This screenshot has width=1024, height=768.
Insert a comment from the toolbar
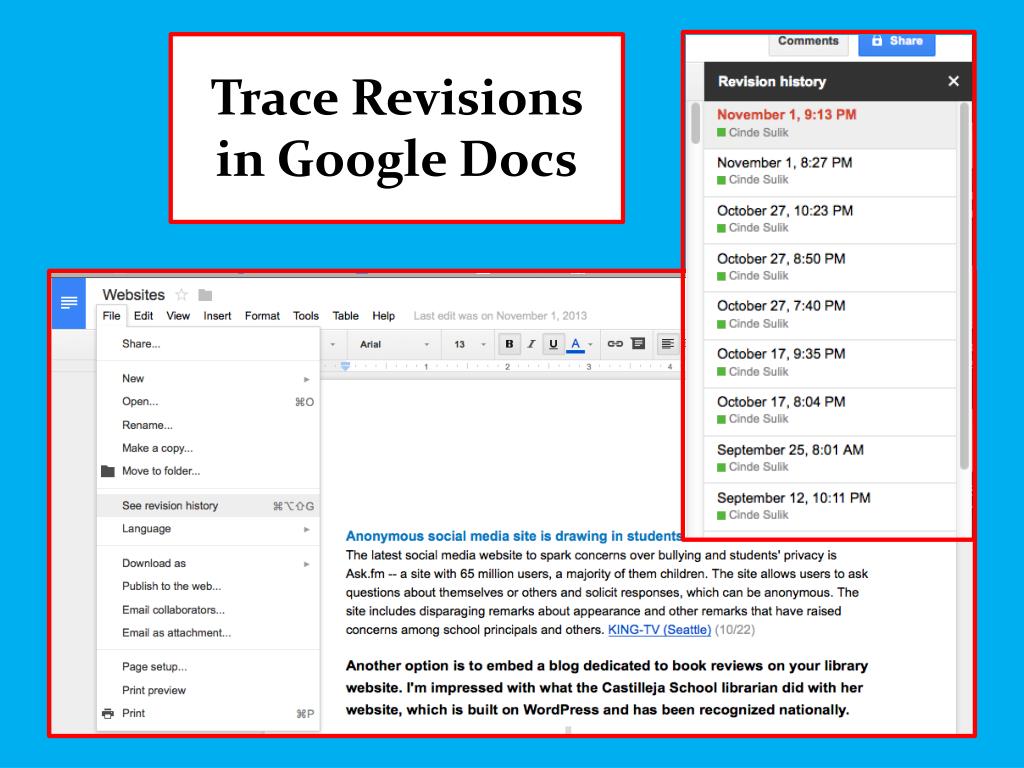click(638, 344)
